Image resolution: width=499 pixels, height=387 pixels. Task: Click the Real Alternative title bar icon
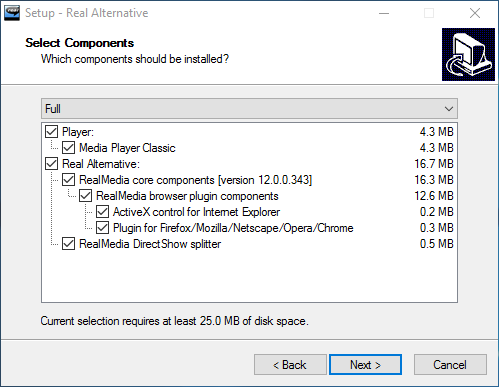(x=12, y=13)
